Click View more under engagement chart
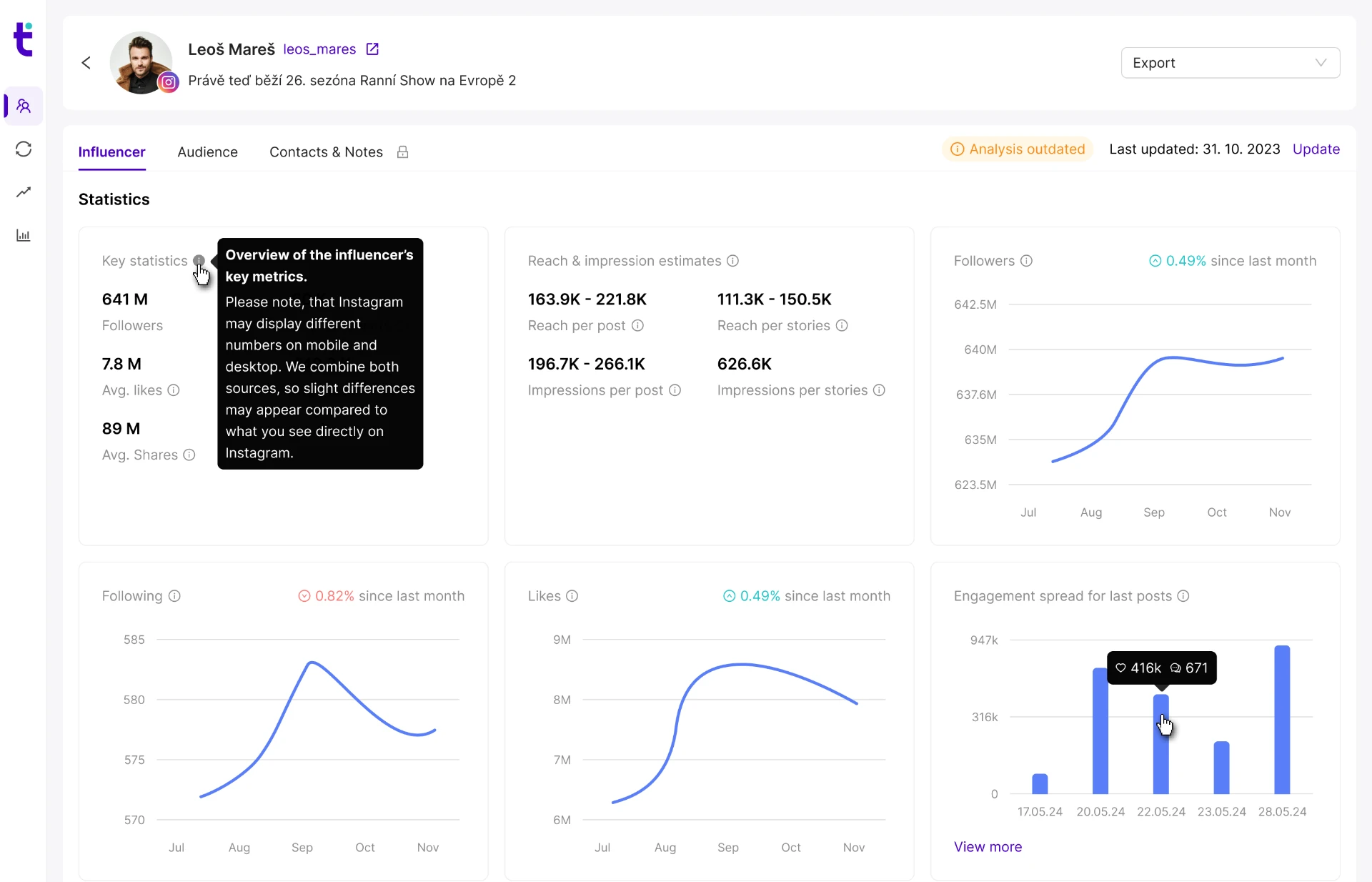The image size is (1372, 882). (988, 846)
